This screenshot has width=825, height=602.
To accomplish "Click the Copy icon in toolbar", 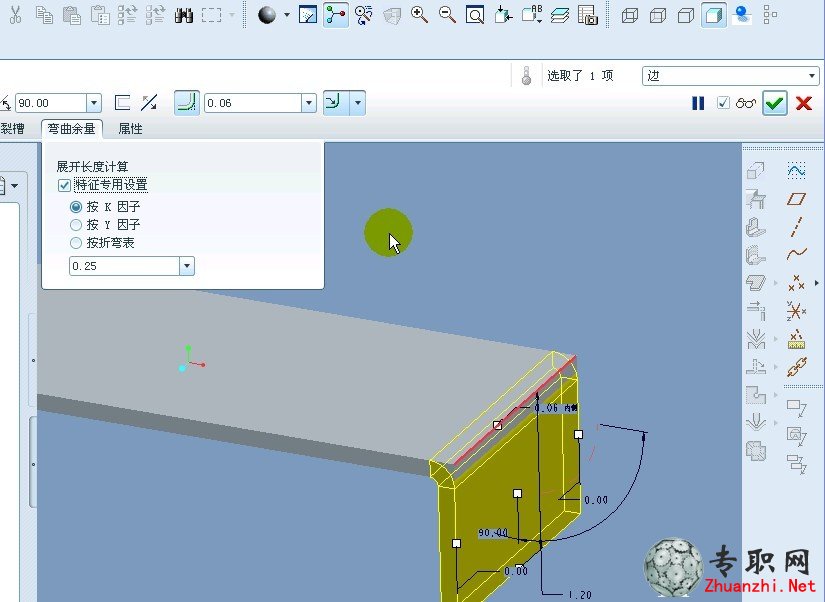I will tap(44, 15).
